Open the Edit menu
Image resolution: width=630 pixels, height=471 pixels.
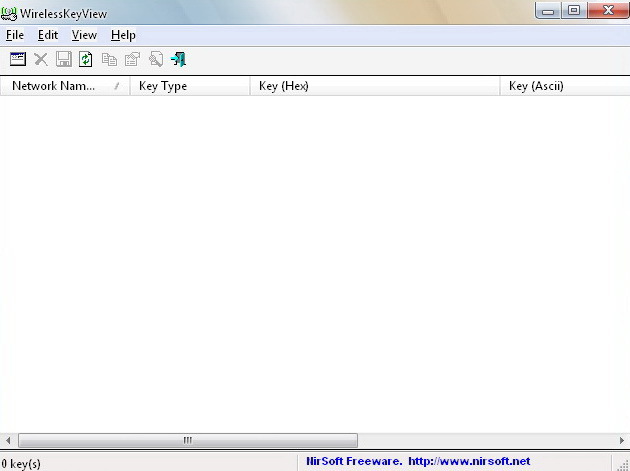[48, 35]
